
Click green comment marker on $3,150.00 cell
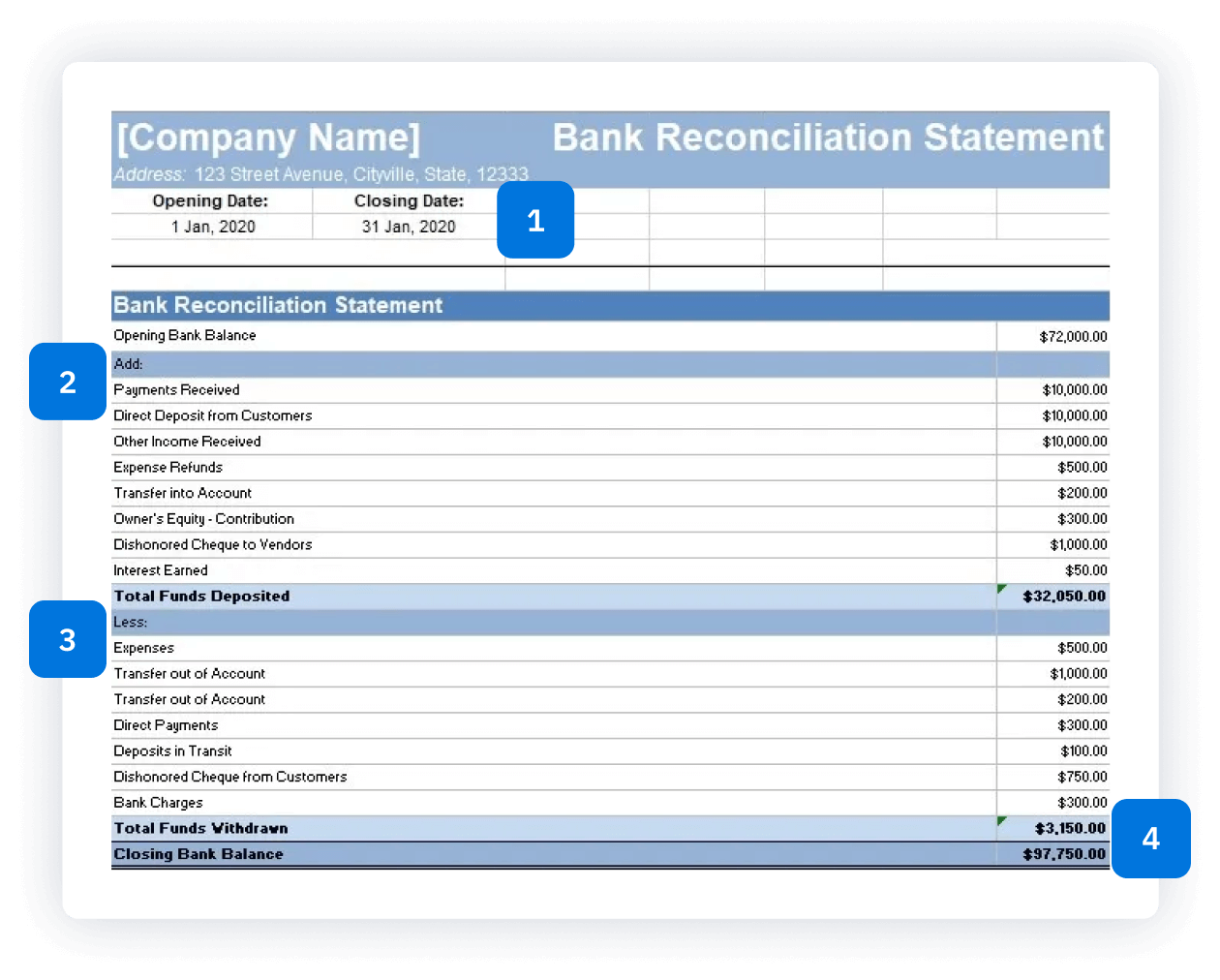point(1002,821)
